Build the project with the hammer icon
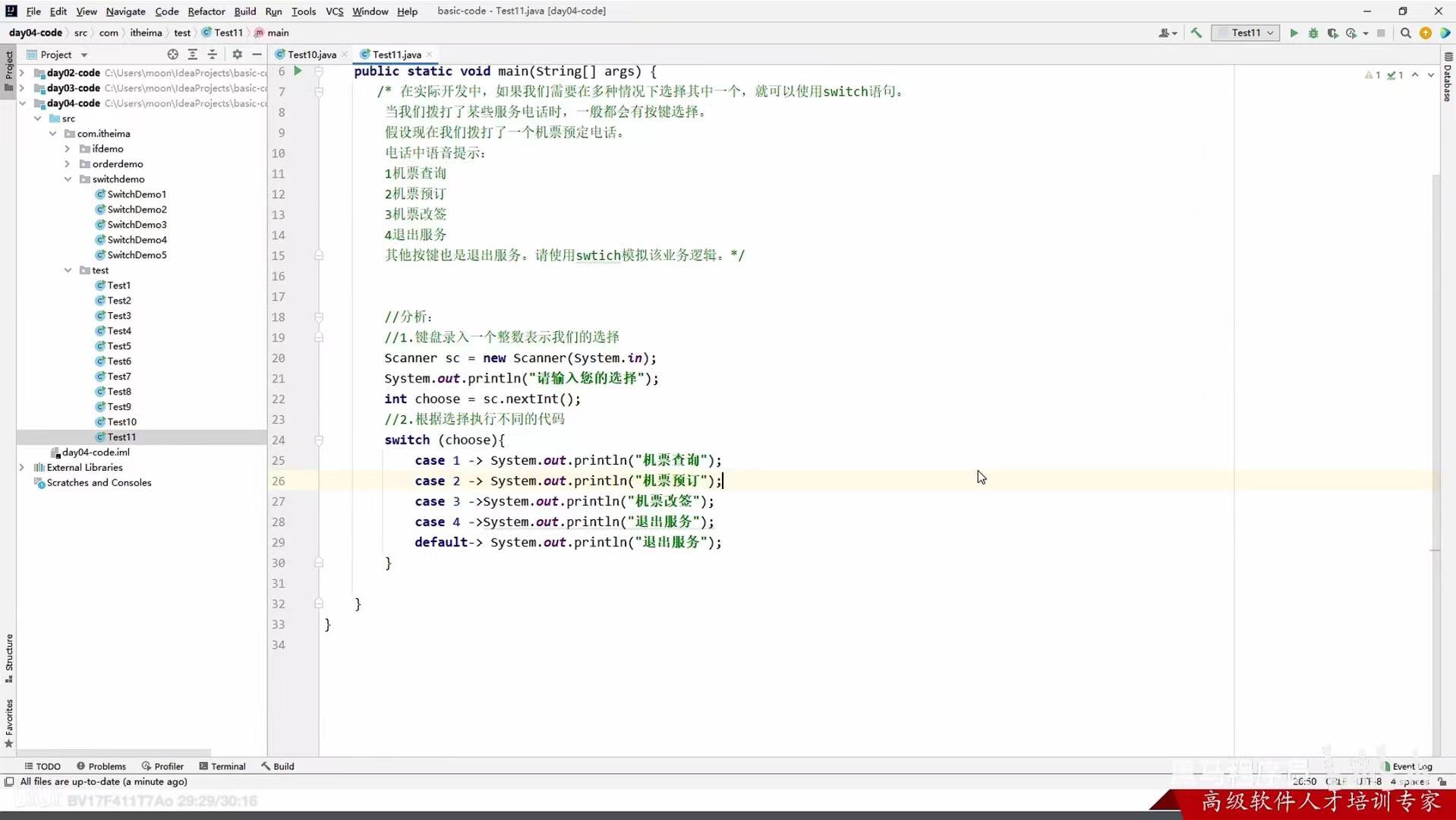The image size is (1456, 820). click(x=1196, y=33)
